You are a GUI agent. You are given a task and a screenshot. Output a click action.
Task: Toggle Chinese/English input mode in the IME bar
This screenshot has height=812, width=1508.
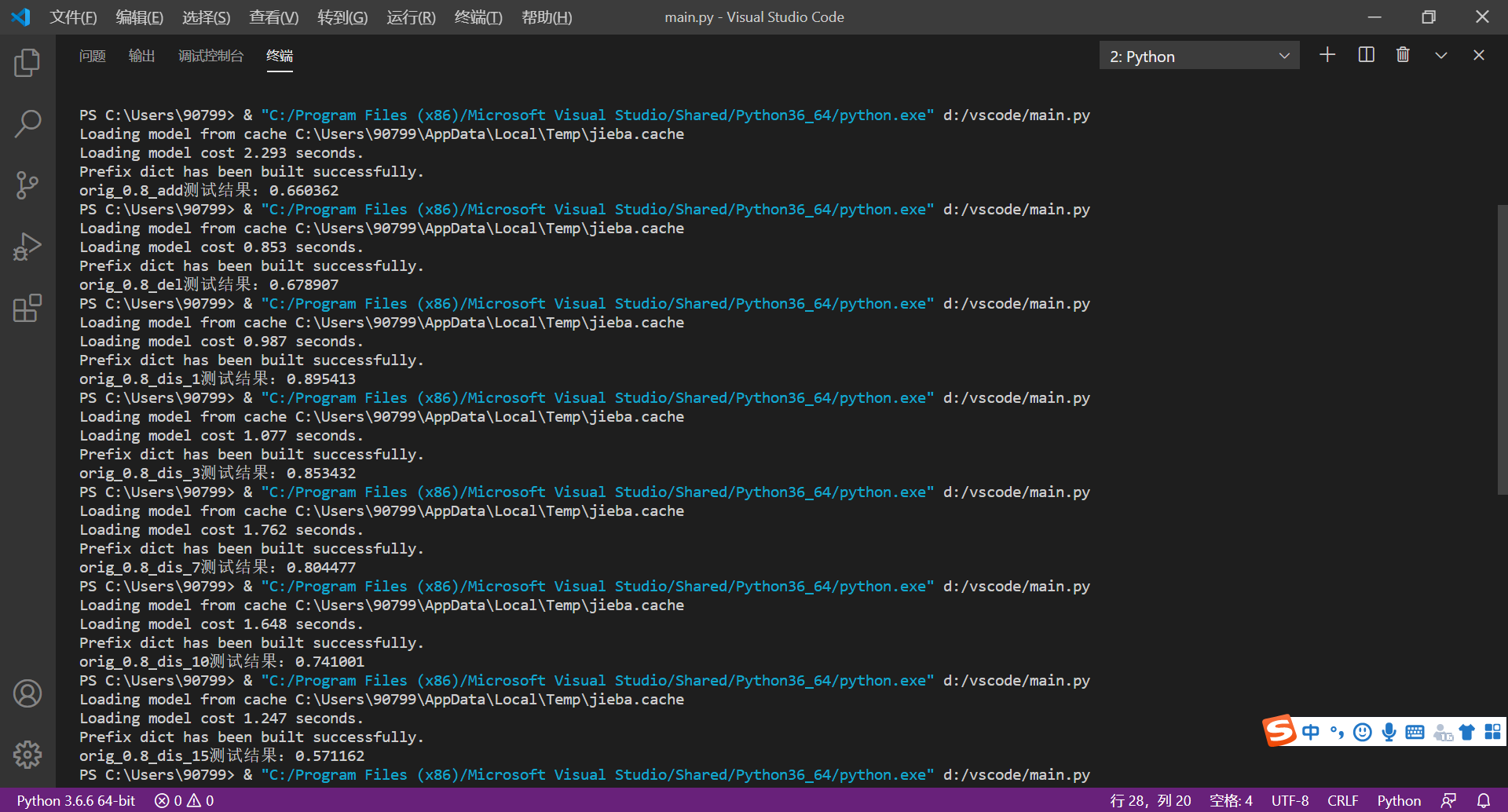[x=1310, y=732]
